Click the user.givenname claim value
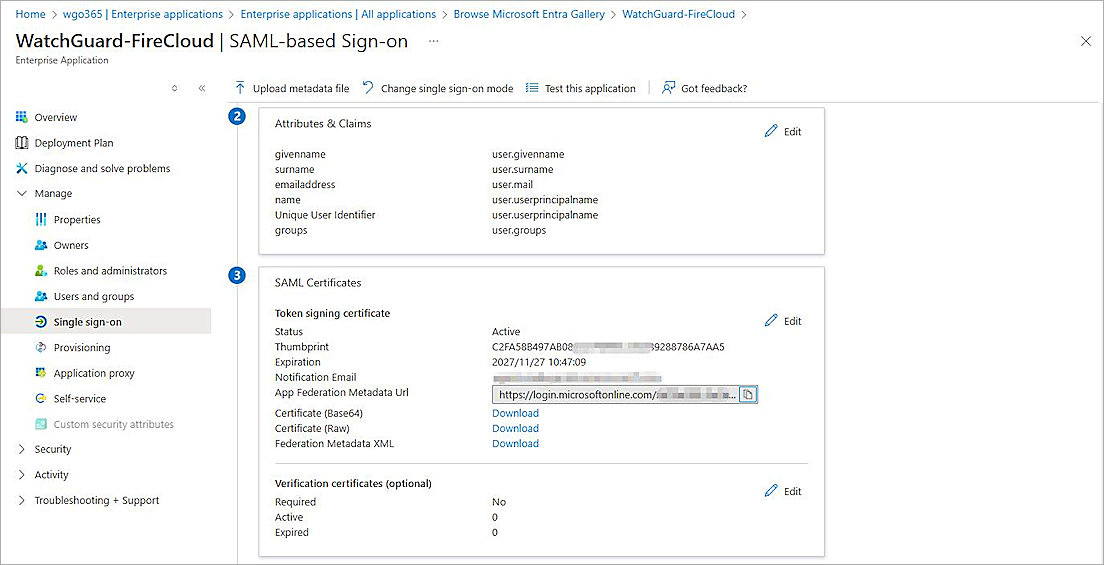The image size is (1104, 565). (x=528, y=154)
